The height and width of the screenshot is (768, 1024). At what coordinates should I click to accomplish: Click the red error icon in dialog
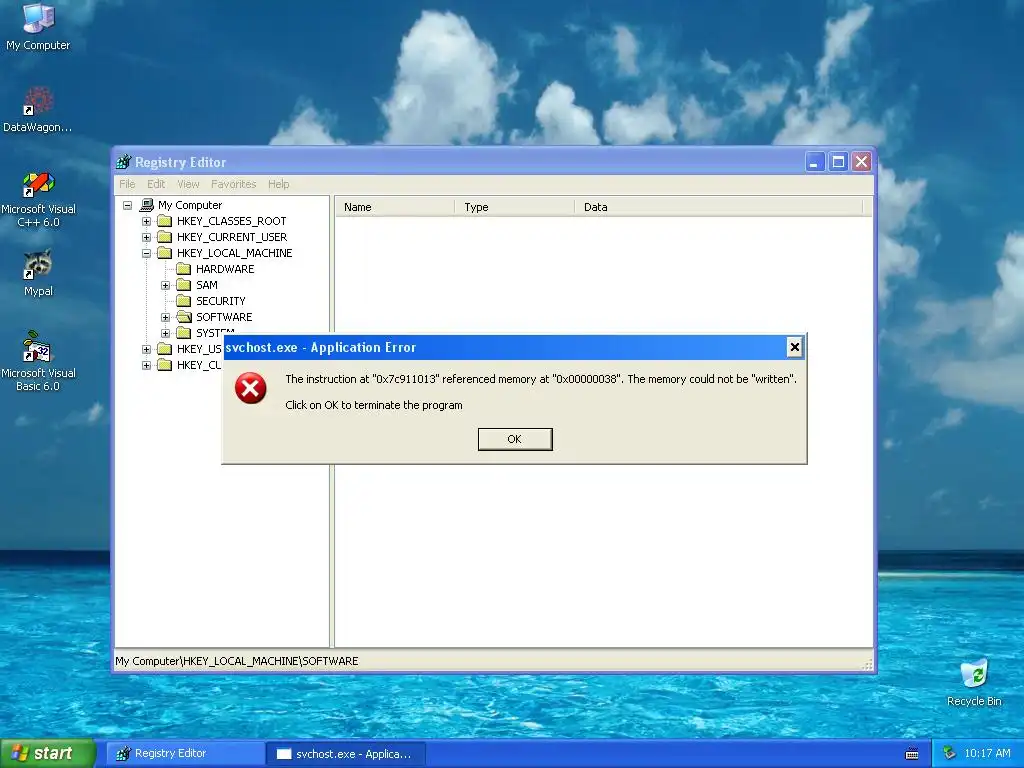[x=250, y=388]
